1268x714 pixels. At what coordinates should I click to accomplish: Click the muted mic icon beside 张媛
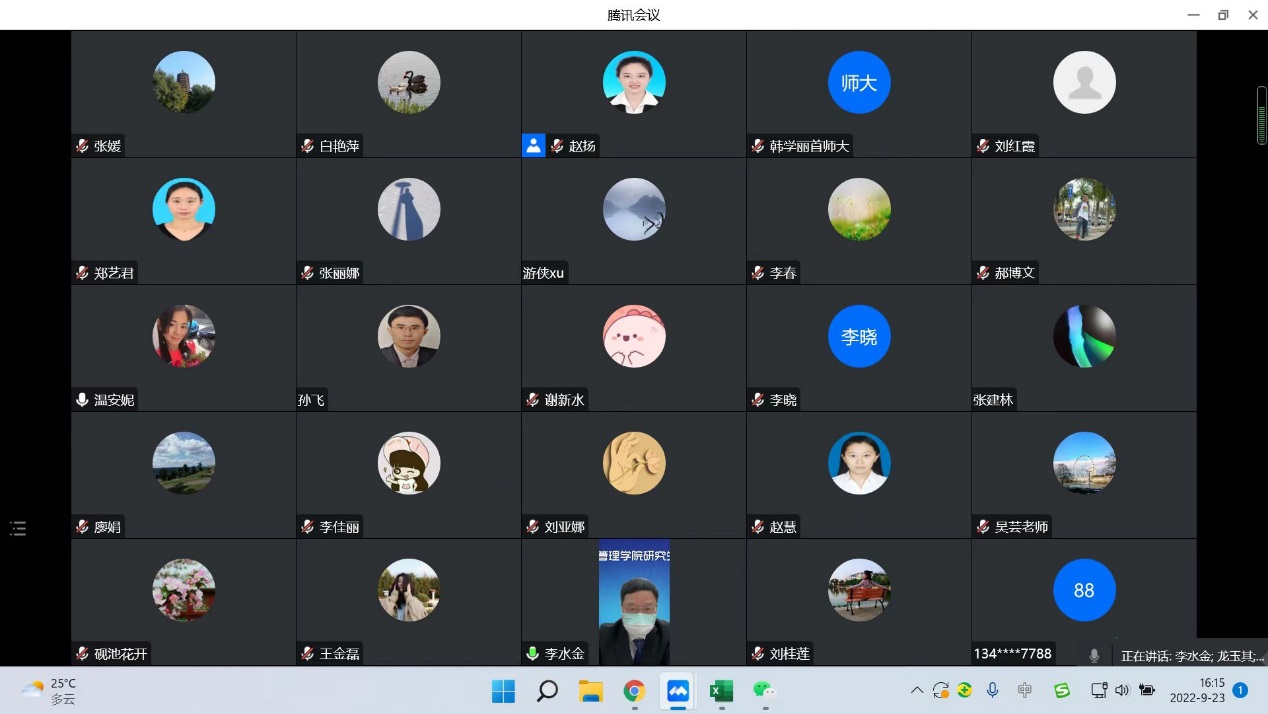coord(82,146)
